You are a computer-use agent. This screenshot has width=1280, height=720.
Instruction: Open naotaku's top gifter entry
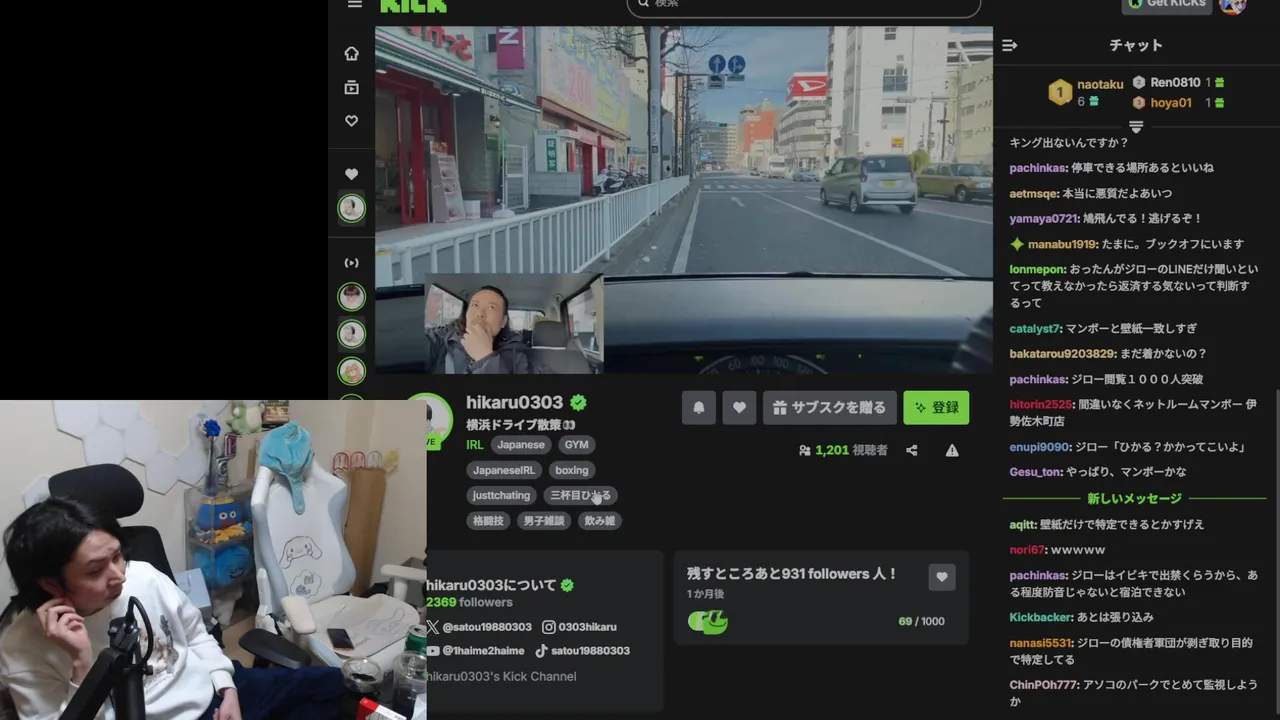1086,92
